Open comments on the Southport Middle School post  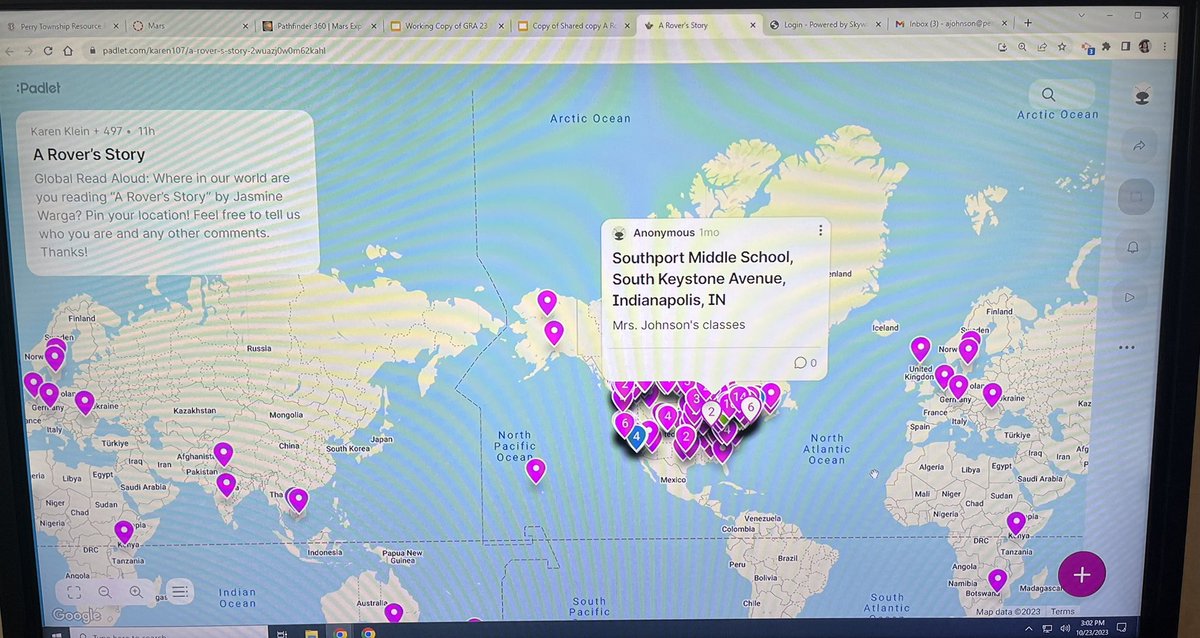[x=805, y=362]
